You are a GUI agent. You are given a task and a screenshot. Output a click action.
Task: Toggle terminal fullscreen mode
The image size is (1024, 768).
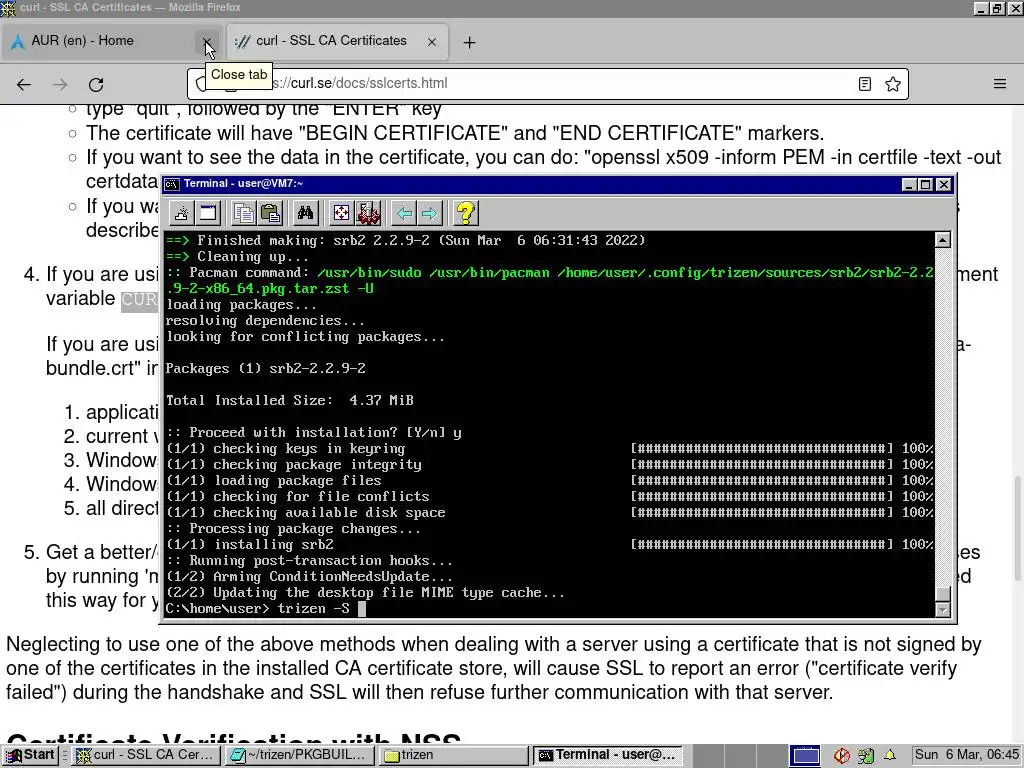[x=341, y=213]
